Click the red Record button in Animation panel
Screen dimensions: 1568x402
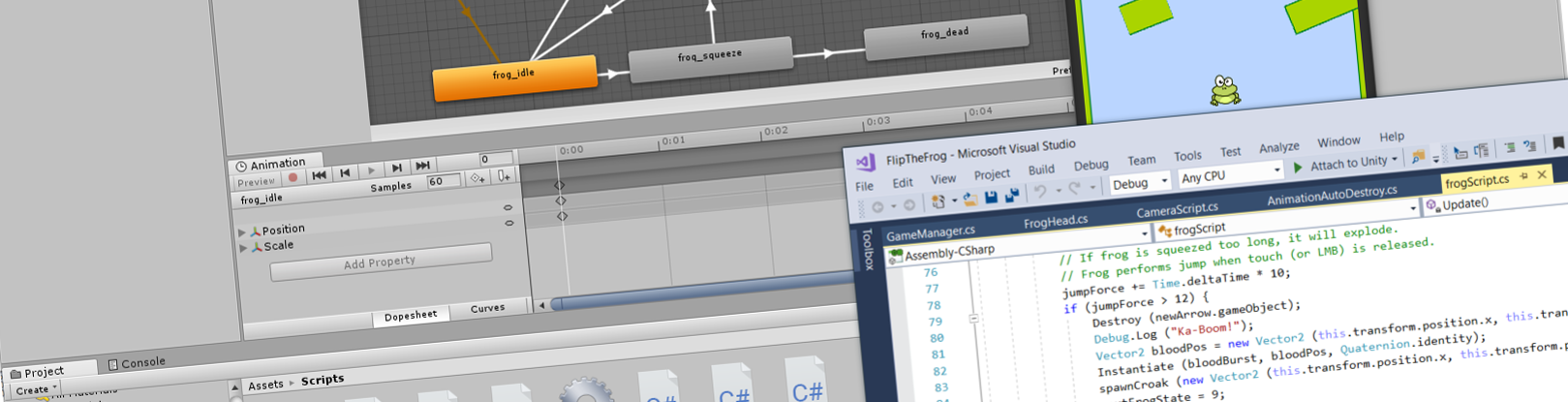(292, 177)
